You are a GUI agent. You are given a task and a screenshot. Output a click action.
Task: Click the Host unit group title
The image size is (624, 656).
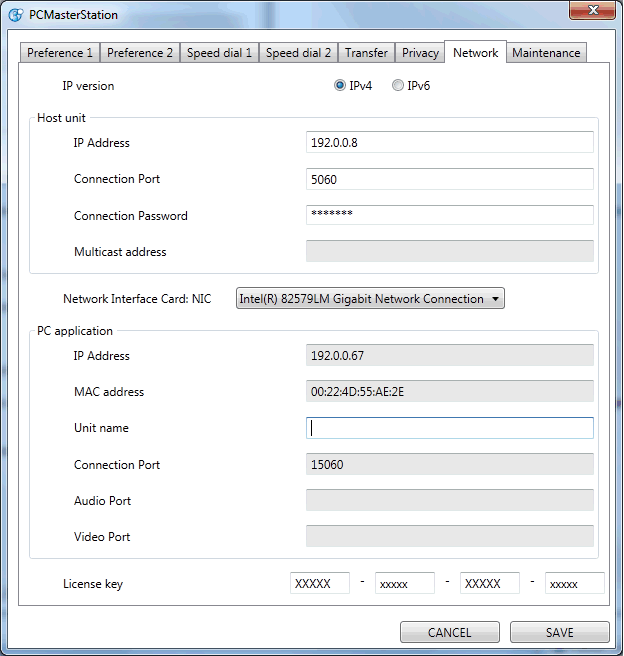61,118
